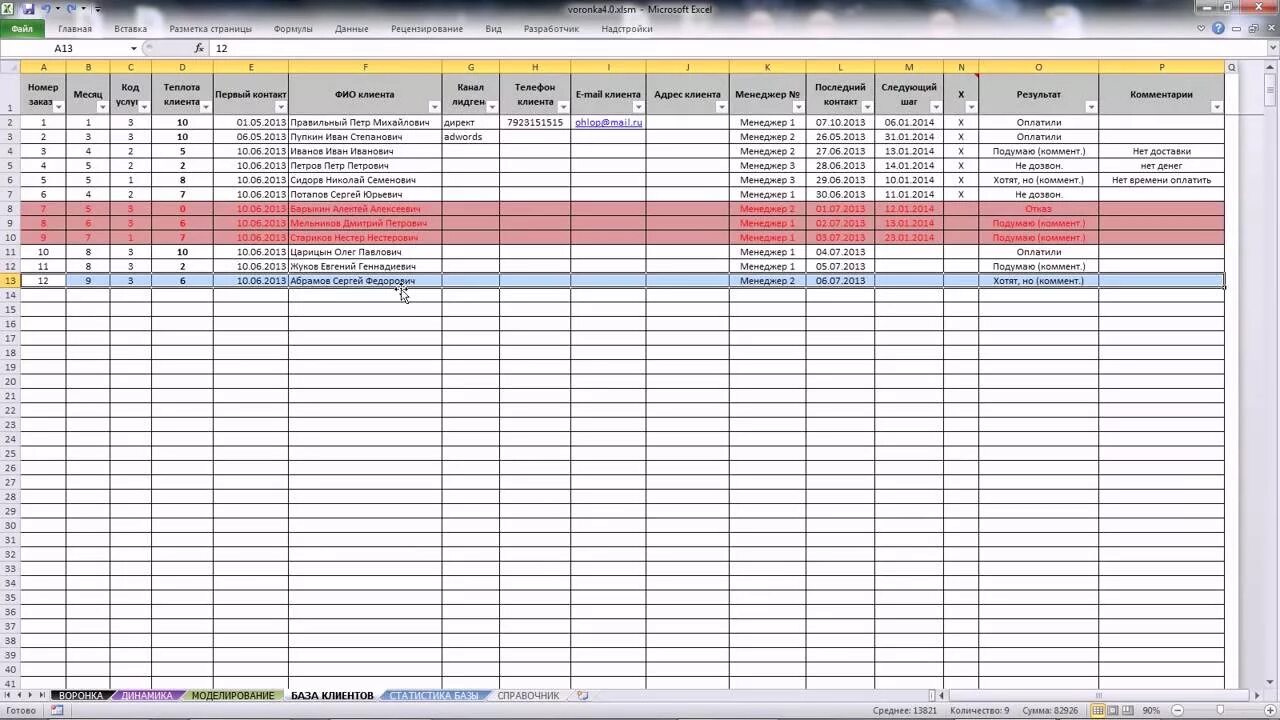The image size is (1280, 720).
Task: Click the Save icon in quick access toolbar
Action: click(x=28, y=9)
